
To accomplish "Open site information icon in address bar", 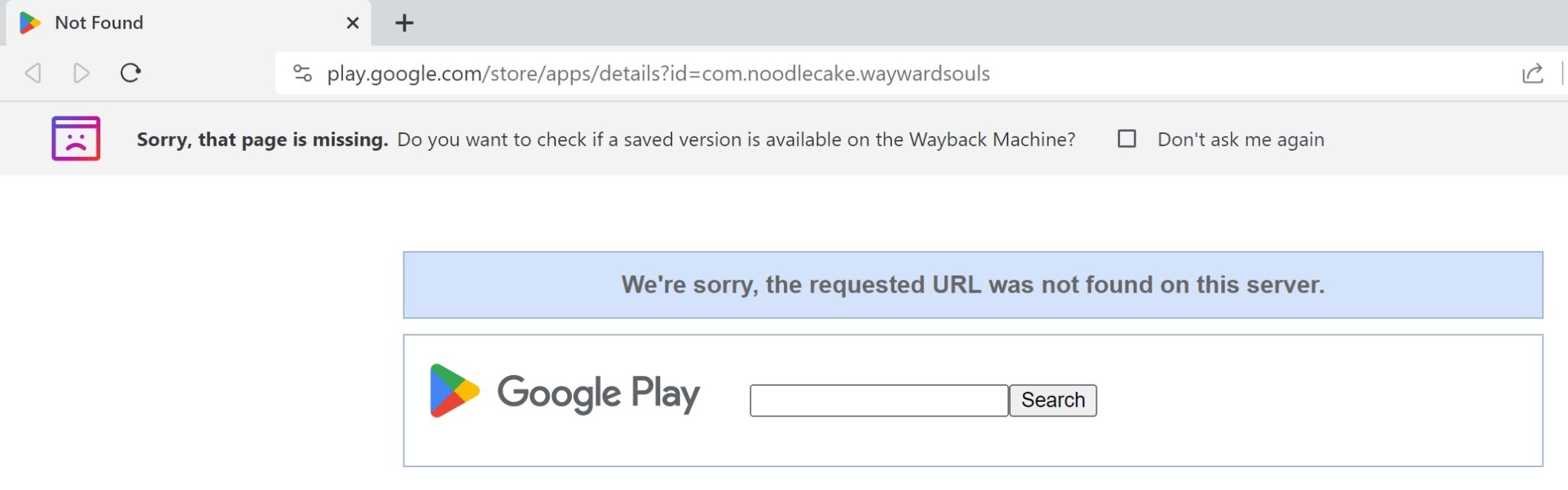I will coord(302,73).
